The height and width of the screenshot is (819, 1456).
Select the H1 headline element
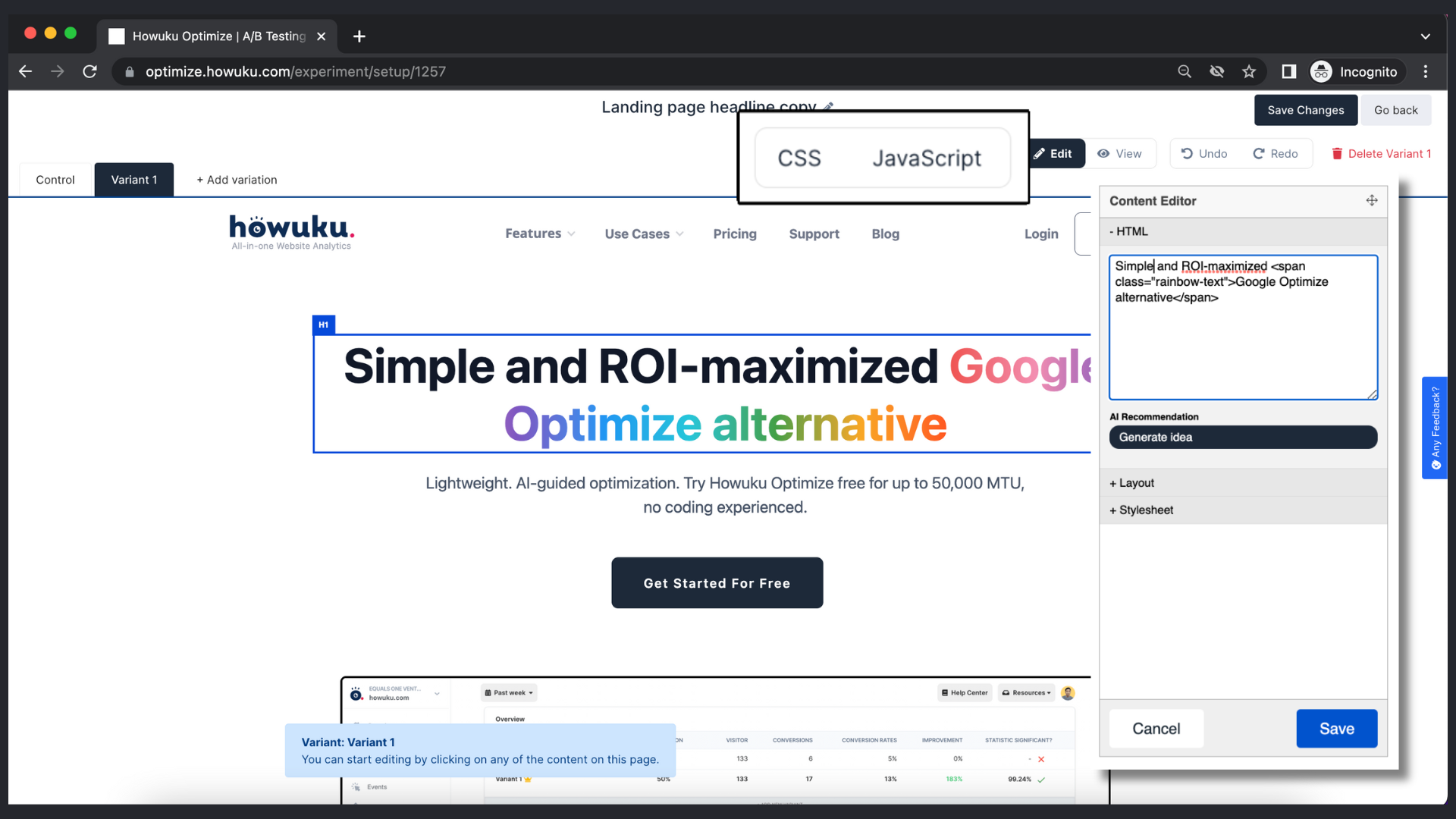(701, 394)
